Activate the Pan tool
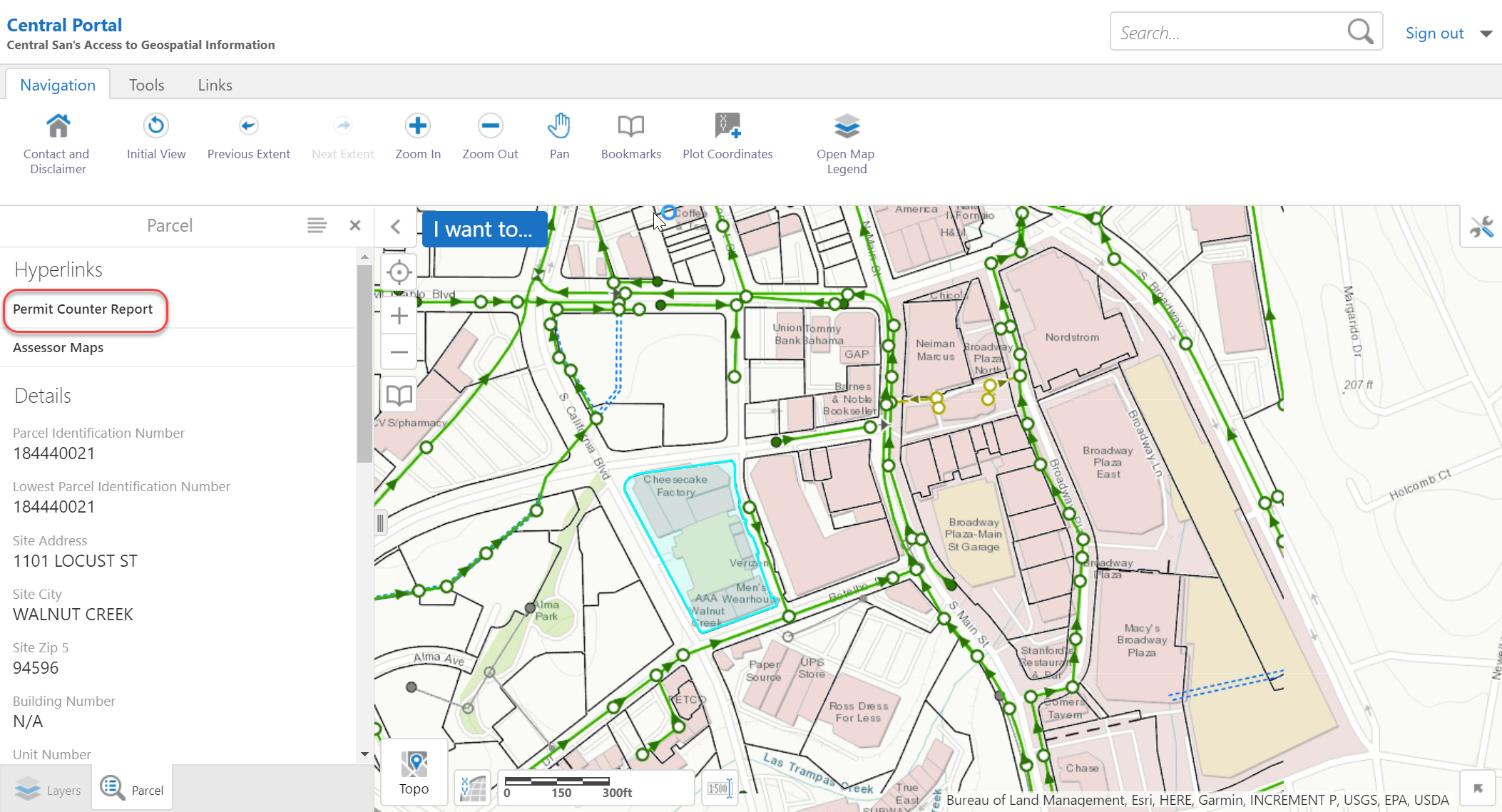The width and height of the screenshot is (1502, 812). tap(559, 135)
